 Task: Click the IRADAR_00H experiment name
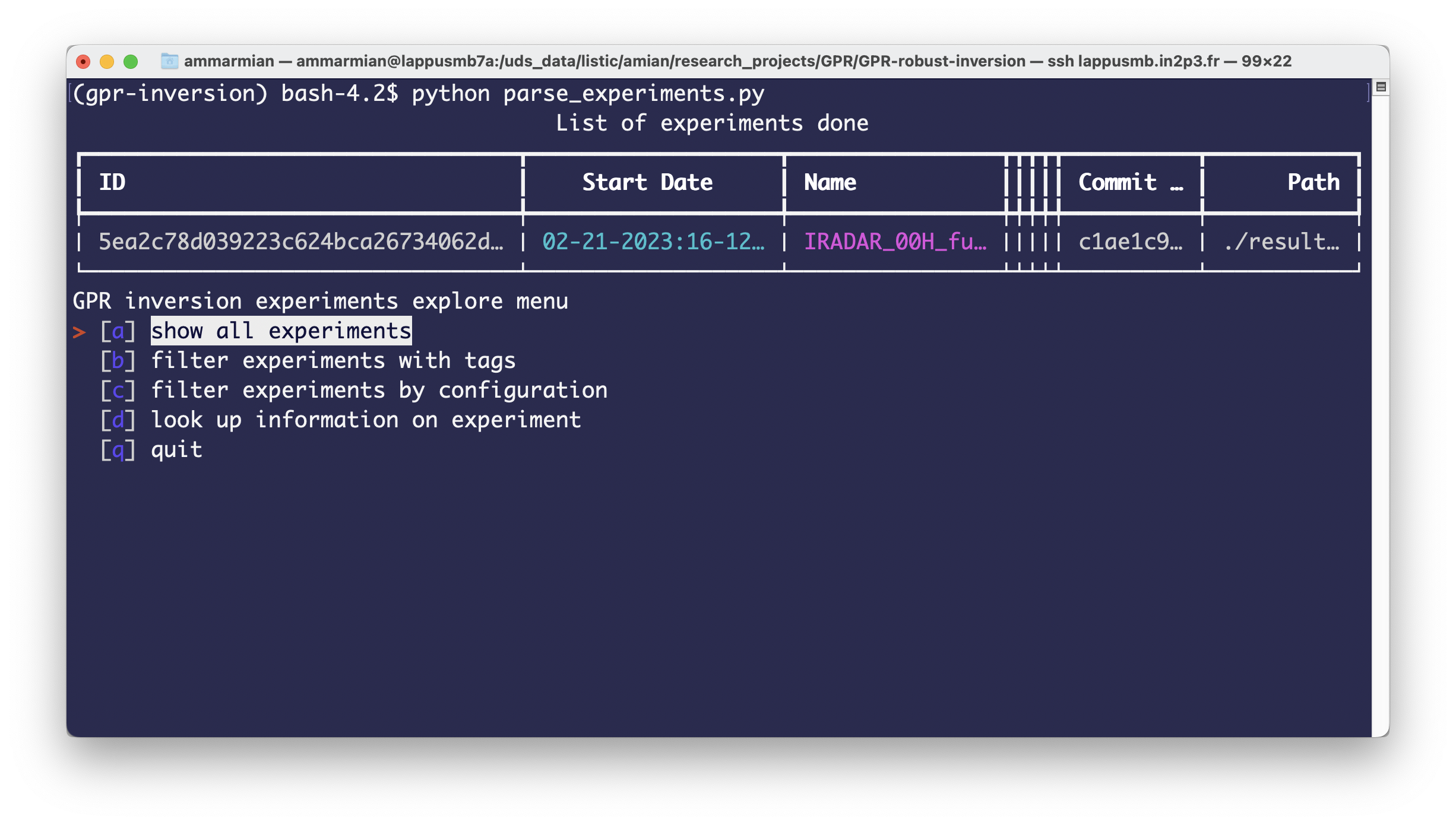pyautogui.click(x=895, y=242)
